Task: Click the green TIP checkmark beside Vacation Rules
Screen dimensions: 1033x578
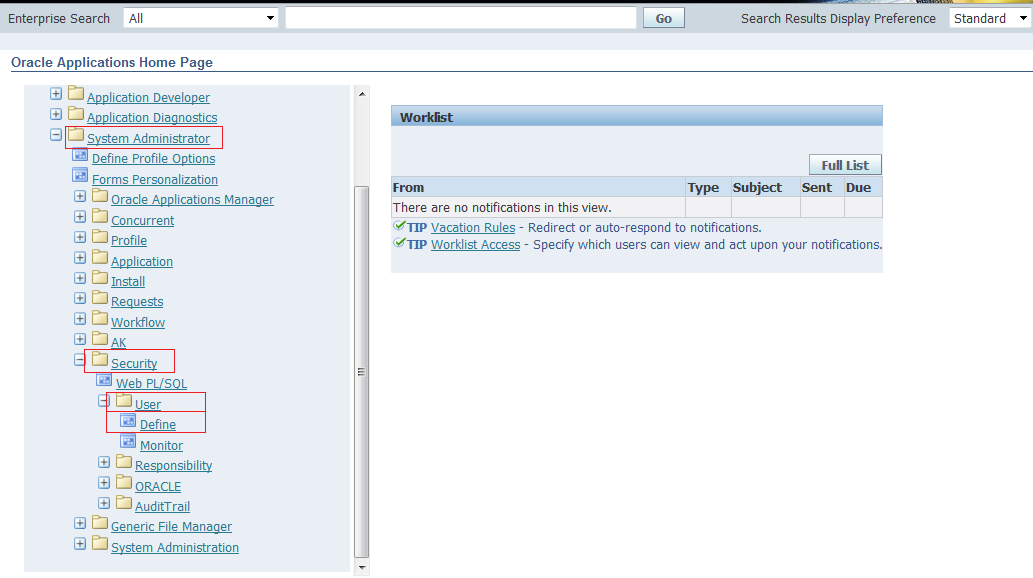Action: (x=398, y=227)
